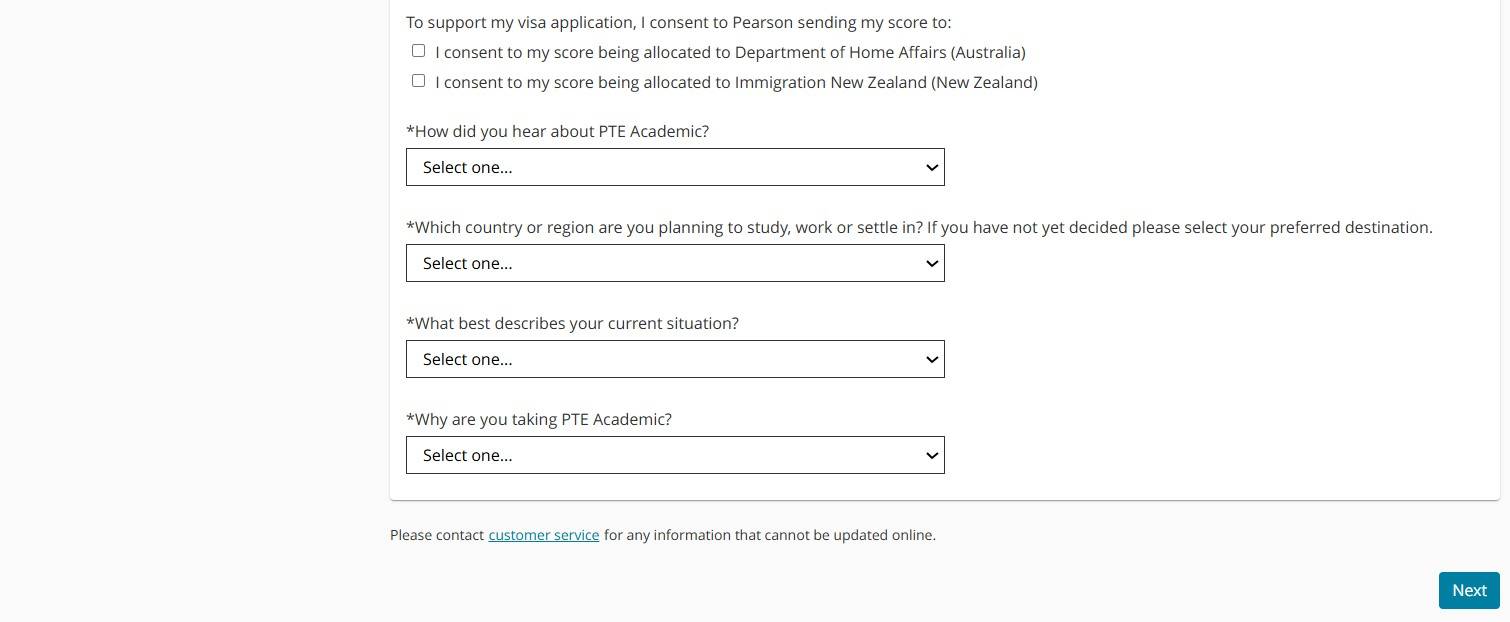The image size is (1510, 622).
Task: Open the 'Why are you taking PTE Academic?' dropdown
Action: coord(675,455)
